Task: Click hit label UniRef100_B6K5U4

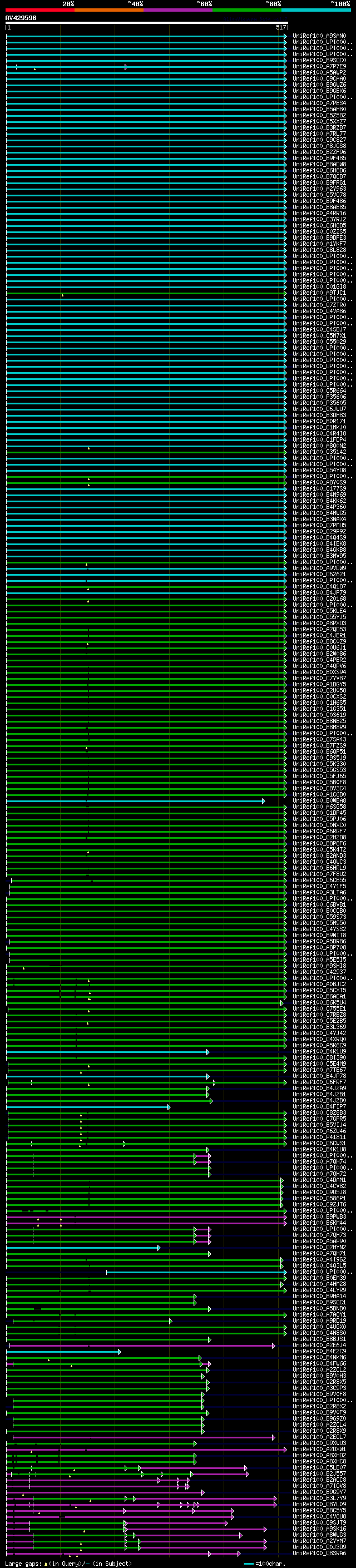Action: tap(319, 1002)
